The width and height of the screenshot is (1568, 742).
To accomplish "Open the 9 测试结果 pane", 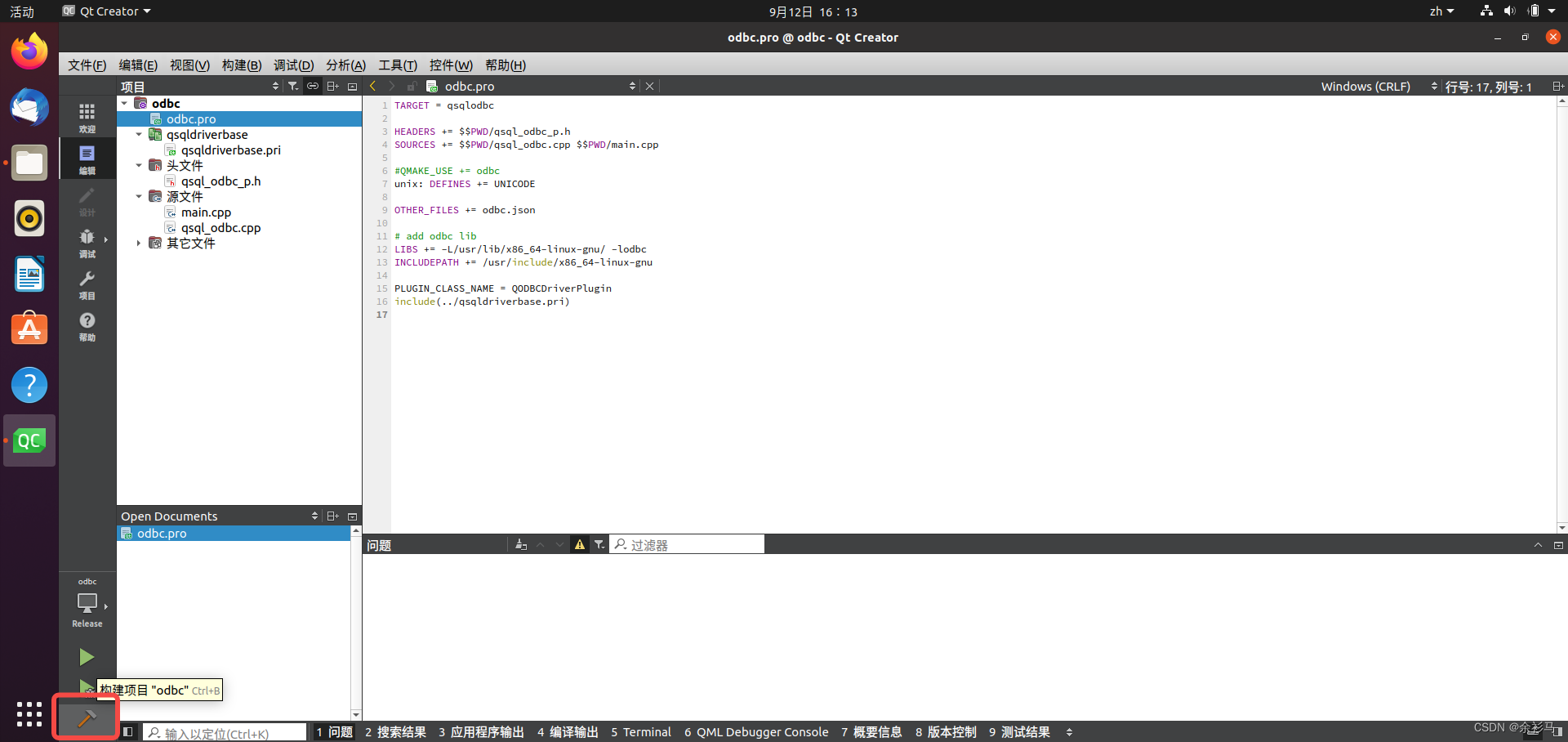I will (x=1019, y=731).
